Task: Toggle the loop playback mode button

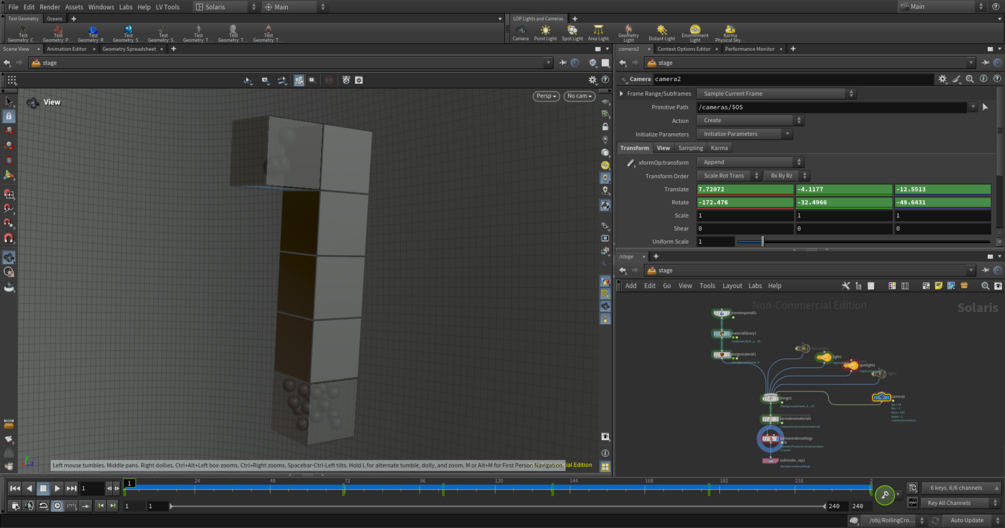Action: pos(43,506)
